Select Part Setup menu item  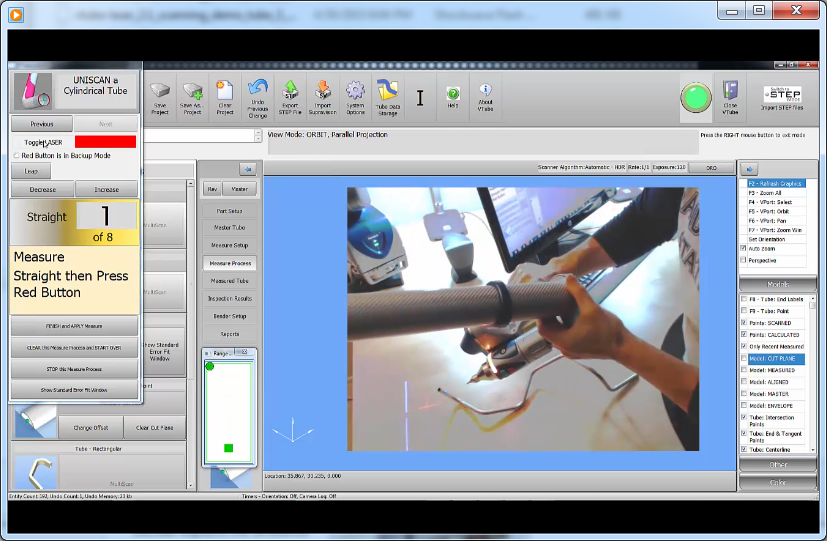[229, 211]
